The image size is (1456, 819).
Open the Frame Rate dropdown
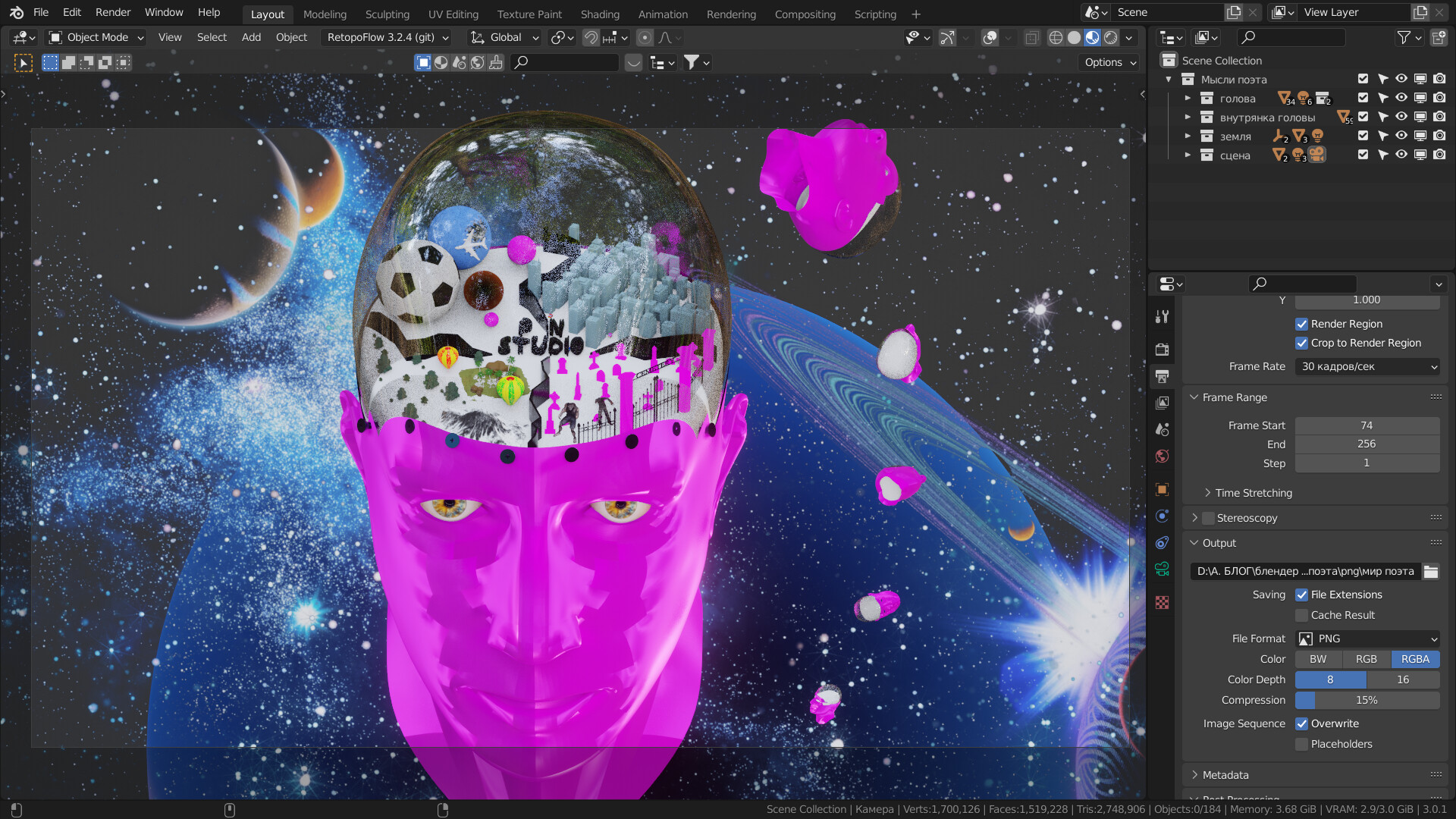click(1367, 366)
